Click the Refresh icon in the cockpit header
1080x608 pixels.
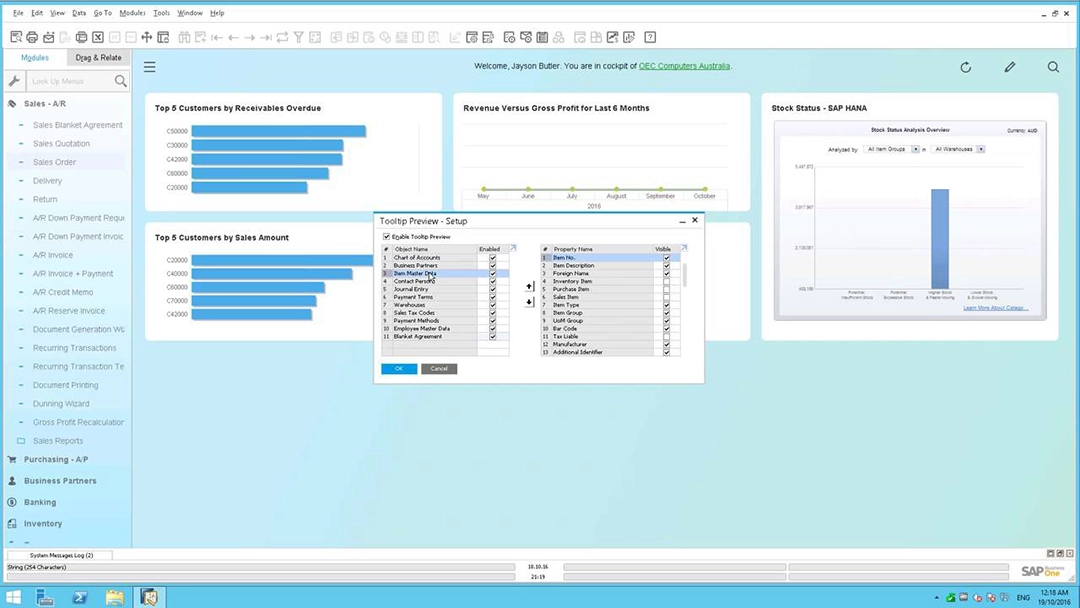pyautogui.click(x=965, y=67)
